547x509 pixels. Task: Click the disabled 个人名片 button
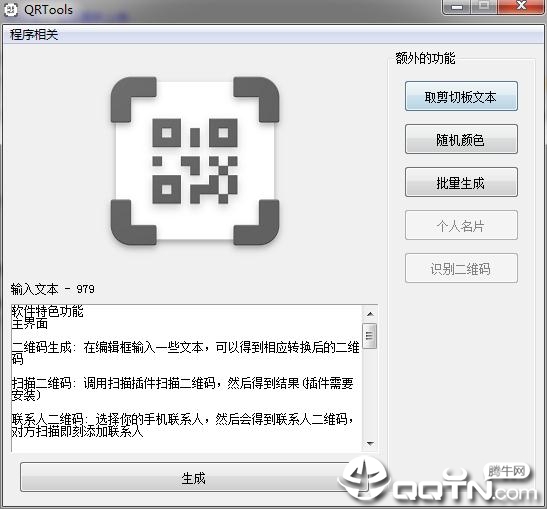(x=461, y=225)
